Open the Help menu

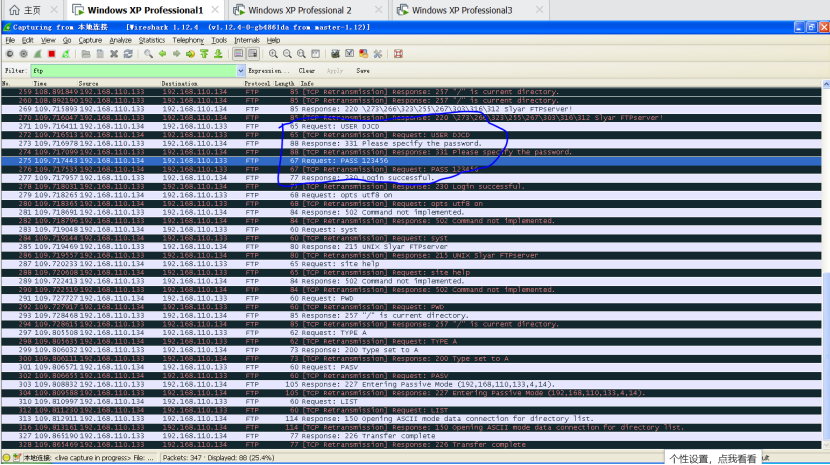(273, 40)
